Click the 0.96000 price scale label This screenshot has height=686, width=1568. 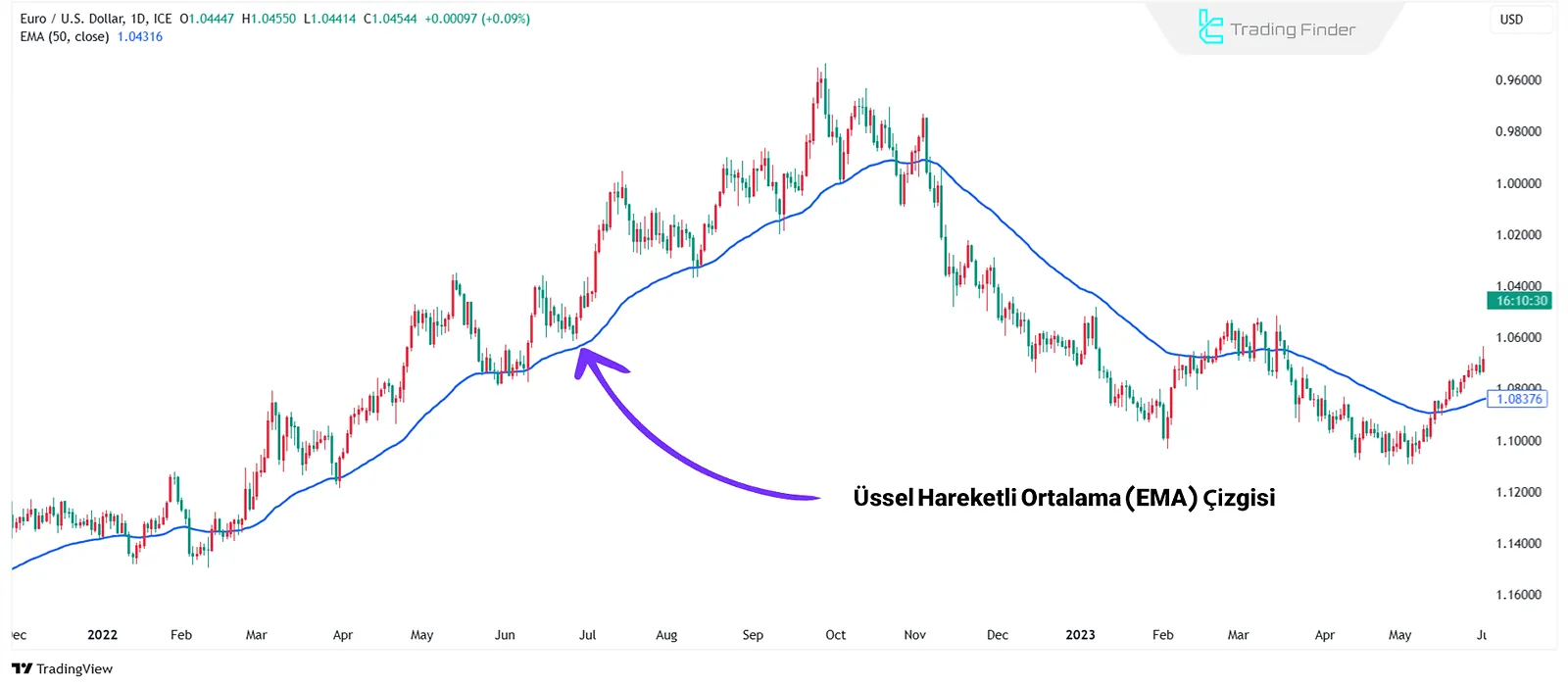(x=1518, y=80)
